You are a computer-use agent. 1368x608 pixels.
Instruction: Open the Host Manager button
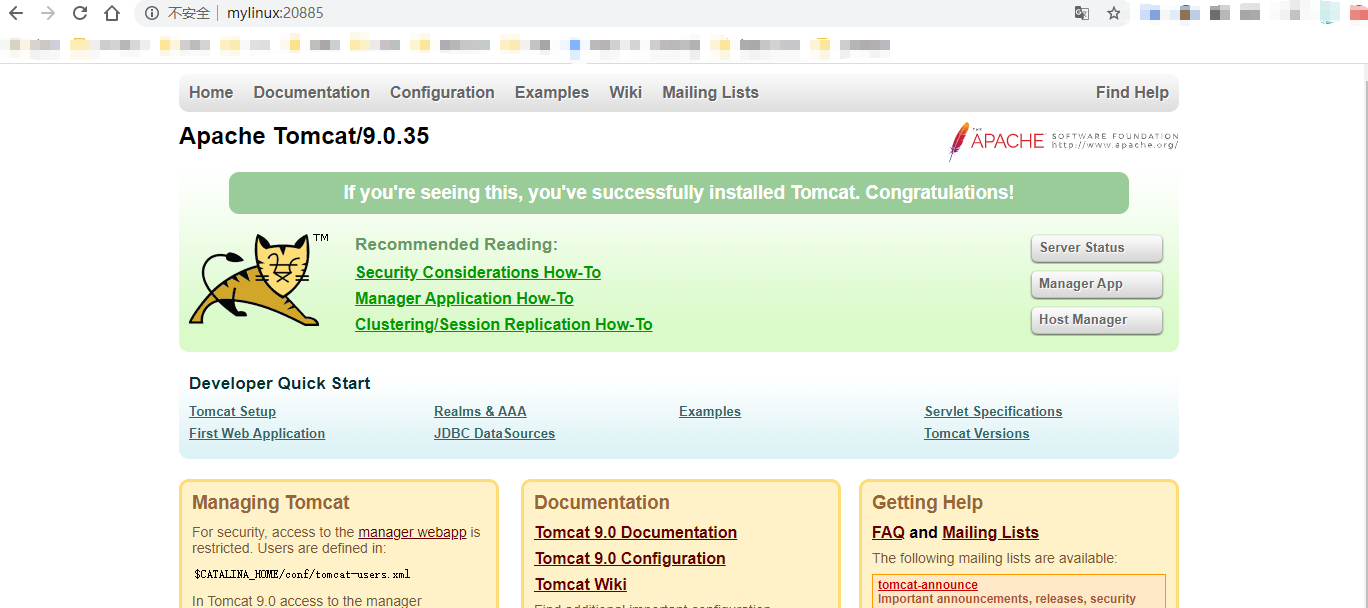(x=1097, y=320)
